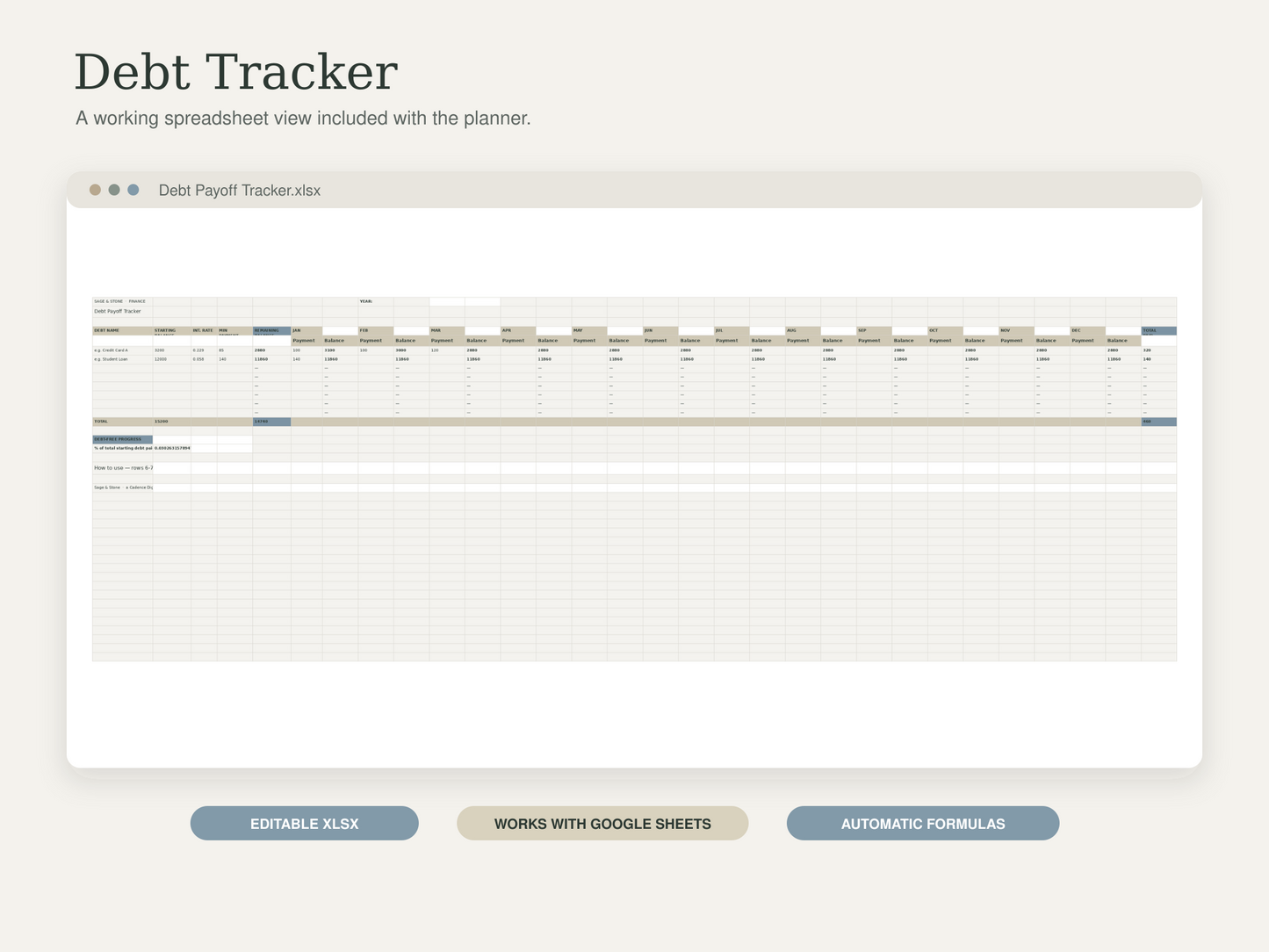This screenshot has height=952, width=1269.
Task: Select the APR month header cell
Action: (x=517, y=331)
